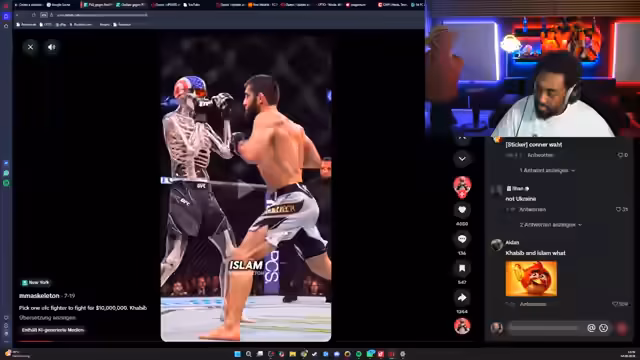
Task: Bookmark this video
Action: tap(462, 268)
